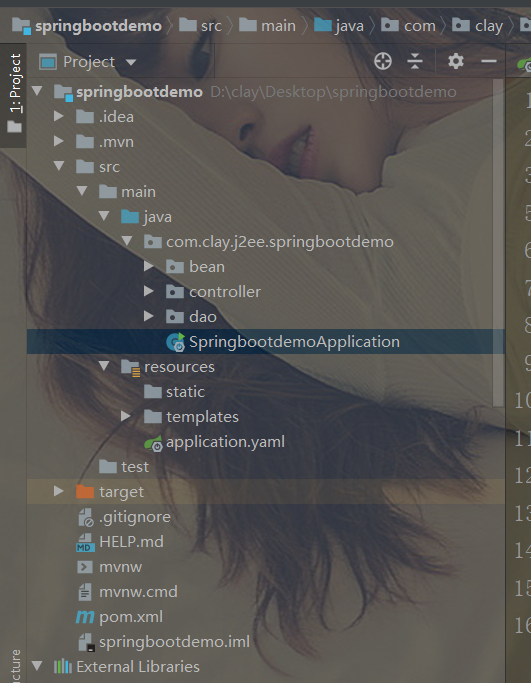Click the main breadcrumb in navigation bar
531x683 pixels.
267,26
